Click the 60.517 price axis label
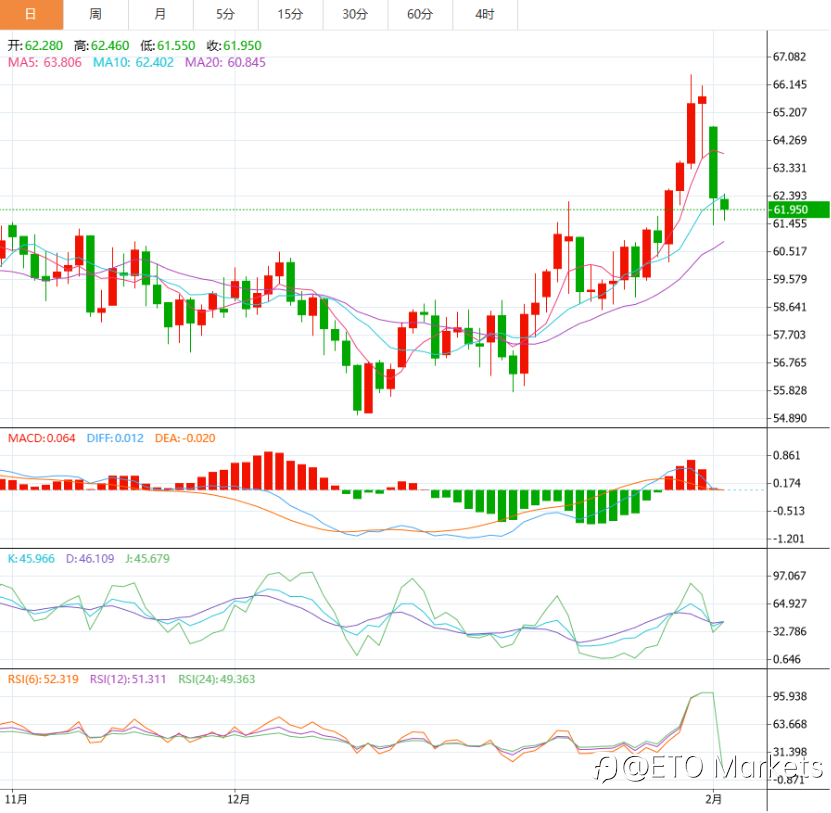Viewport: 831px width, 813px height. 790,252
